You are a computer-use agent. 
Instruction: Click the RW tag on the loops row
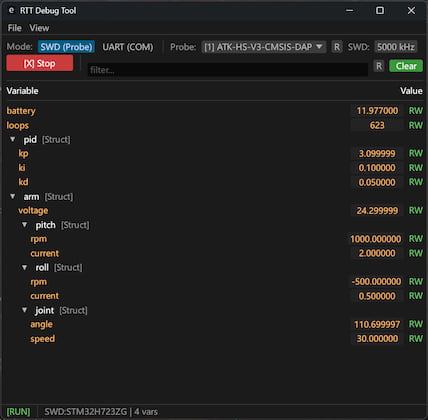[416, 125]
